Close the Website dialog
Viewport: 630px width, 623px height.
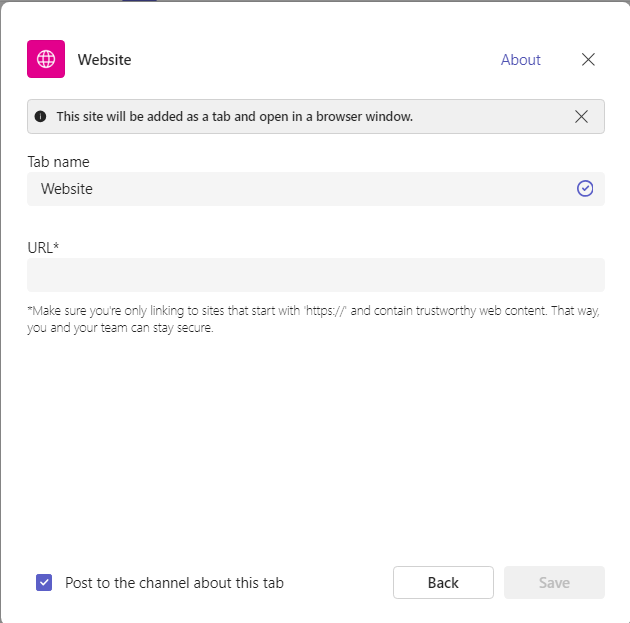pos(588,59)
